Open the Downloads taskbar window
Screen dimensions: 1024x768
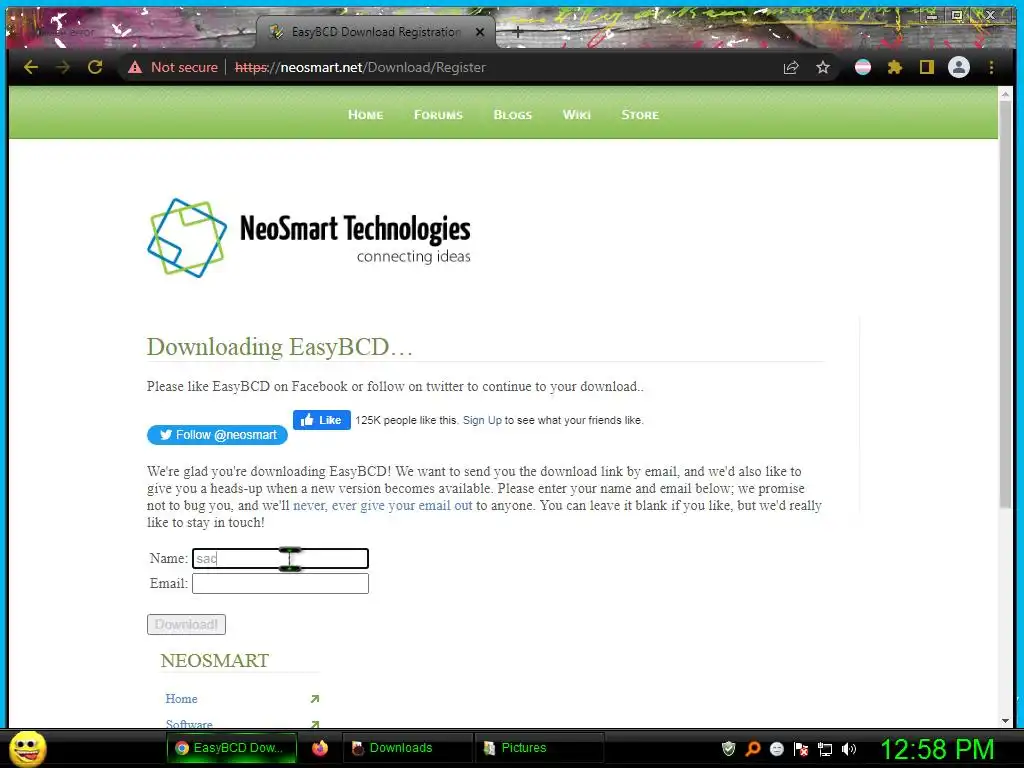tap(408, 748)
